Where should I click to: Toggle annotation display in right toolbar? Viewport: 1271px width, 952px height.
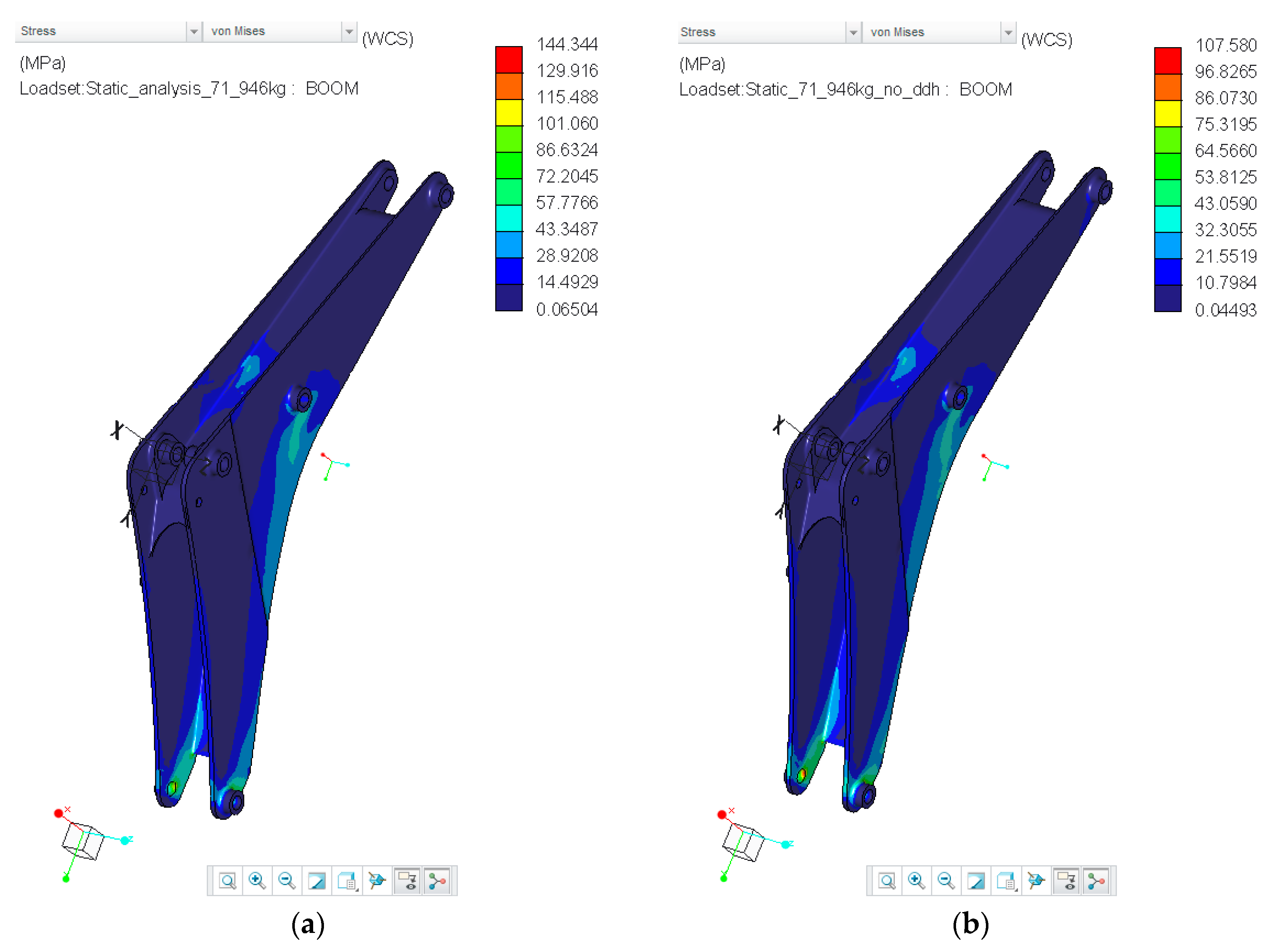[1067, 881]
